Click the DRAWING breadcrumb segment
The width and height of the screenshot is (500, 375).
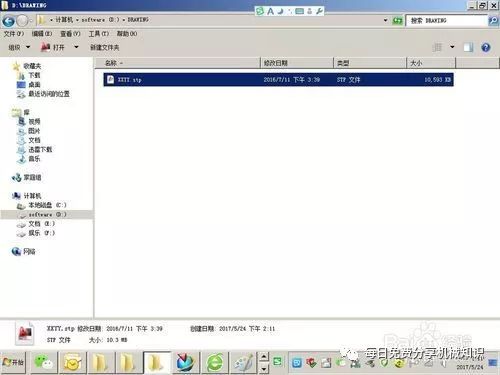138,20
